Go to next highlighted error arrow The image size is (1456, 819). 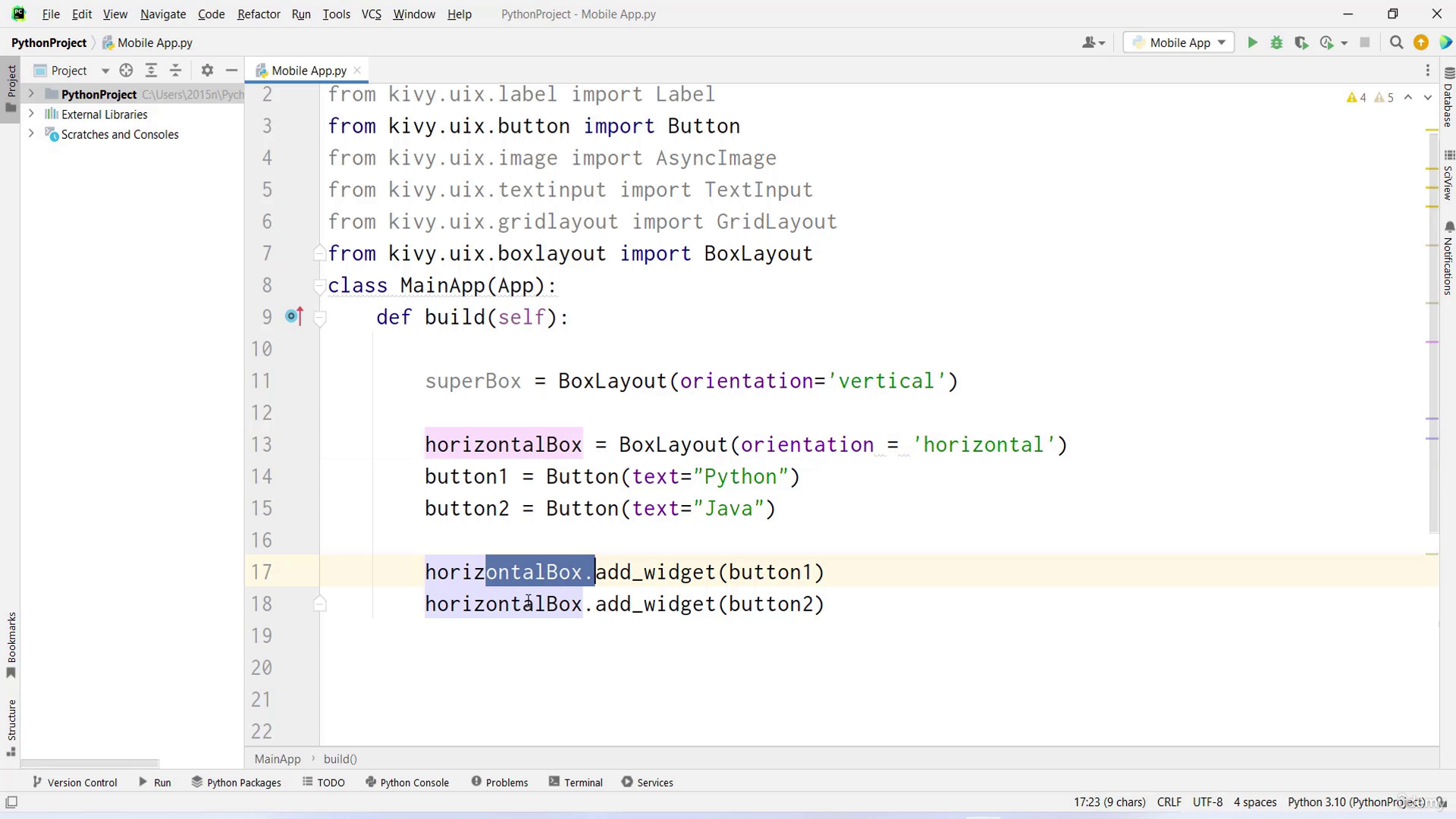pyautogui.click(x=1427, y=97)
